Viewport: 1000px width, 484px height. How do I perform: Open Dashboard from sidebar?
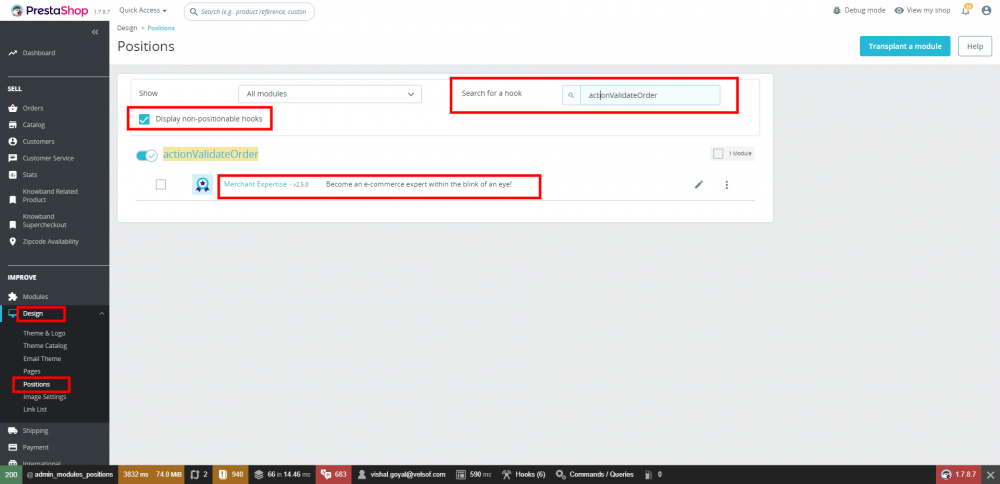coord(38,53)
